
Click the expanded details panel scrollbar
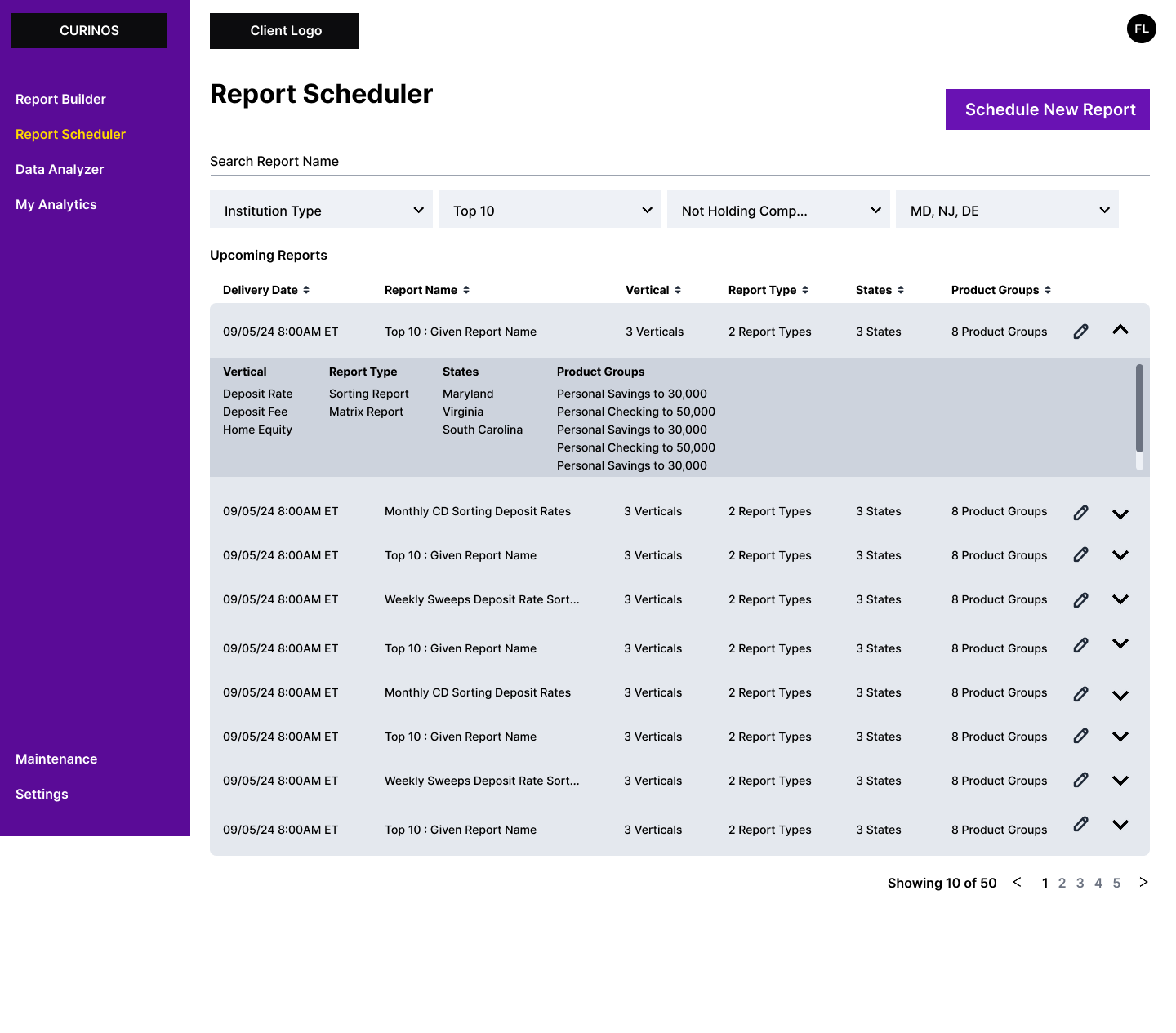pyautogui.click(x=1139, y=408)
